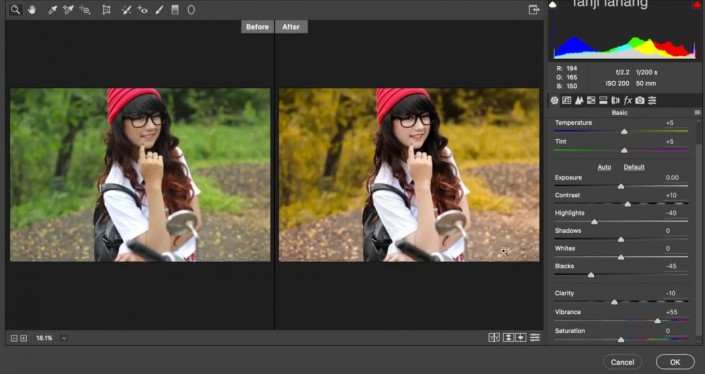Open the Basic panel flyout menu

click(x=697, y=112)
